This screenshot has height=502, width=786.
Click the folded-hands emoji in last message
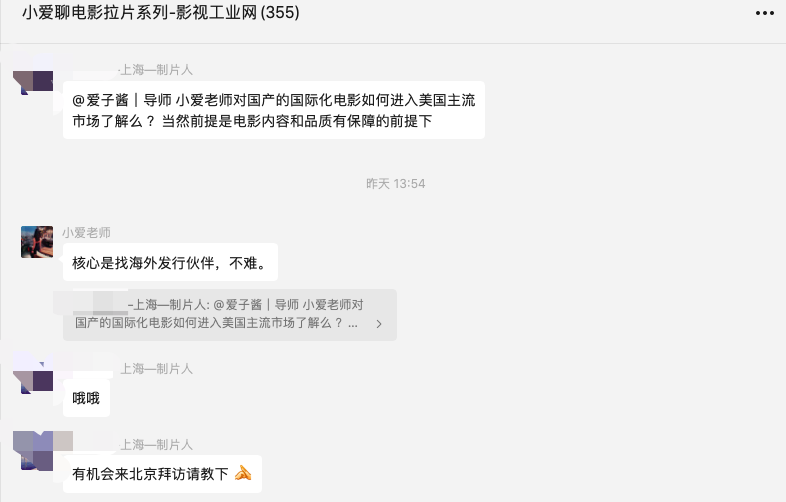pos(242,473)
